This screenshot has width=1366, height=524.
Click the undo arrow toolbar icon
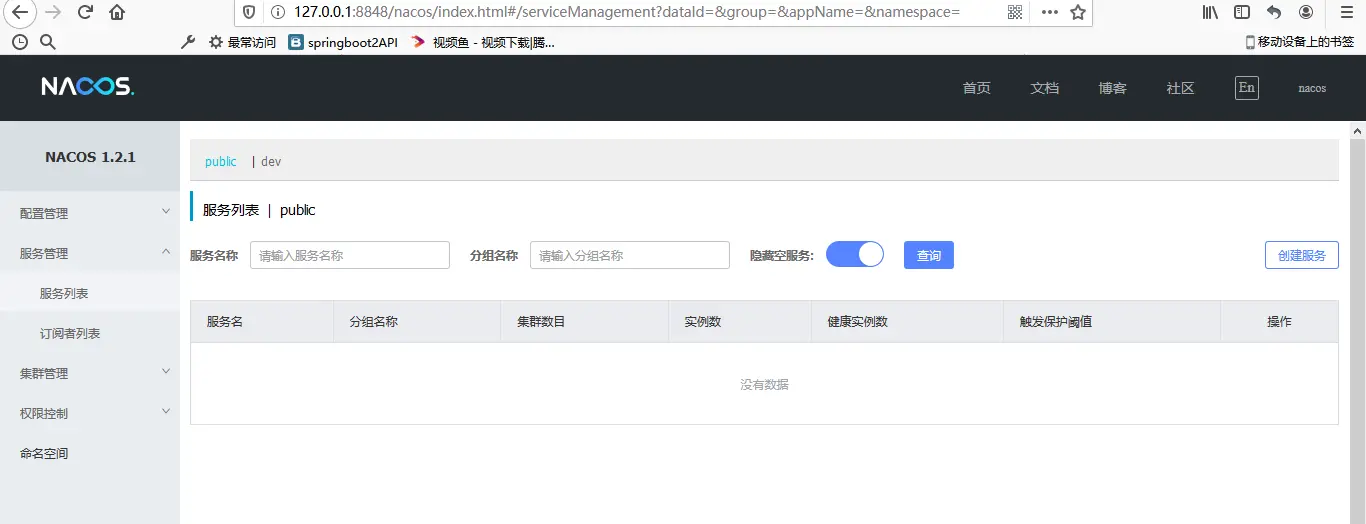[1274, 12]
